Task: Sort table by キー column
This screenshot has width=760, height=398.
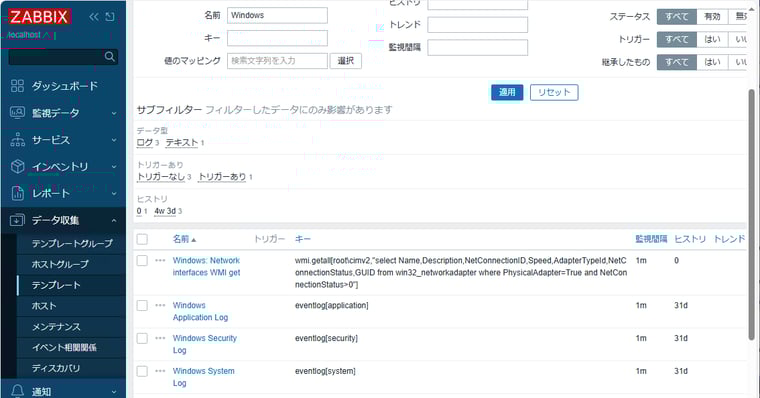Action: pyautogui.click(x=302, y=239)
